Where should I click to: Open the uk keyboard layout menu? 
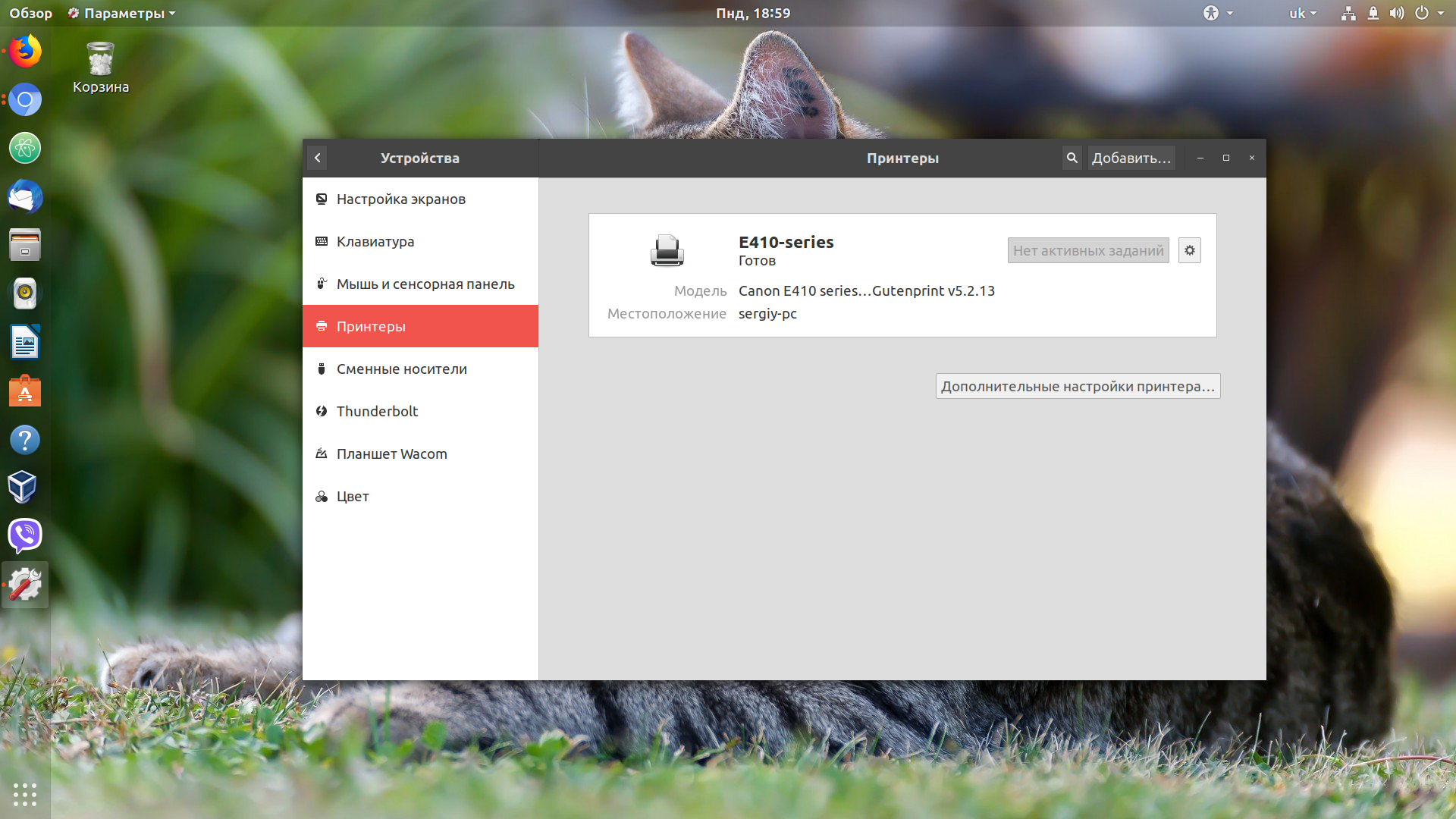(1303, 13)
